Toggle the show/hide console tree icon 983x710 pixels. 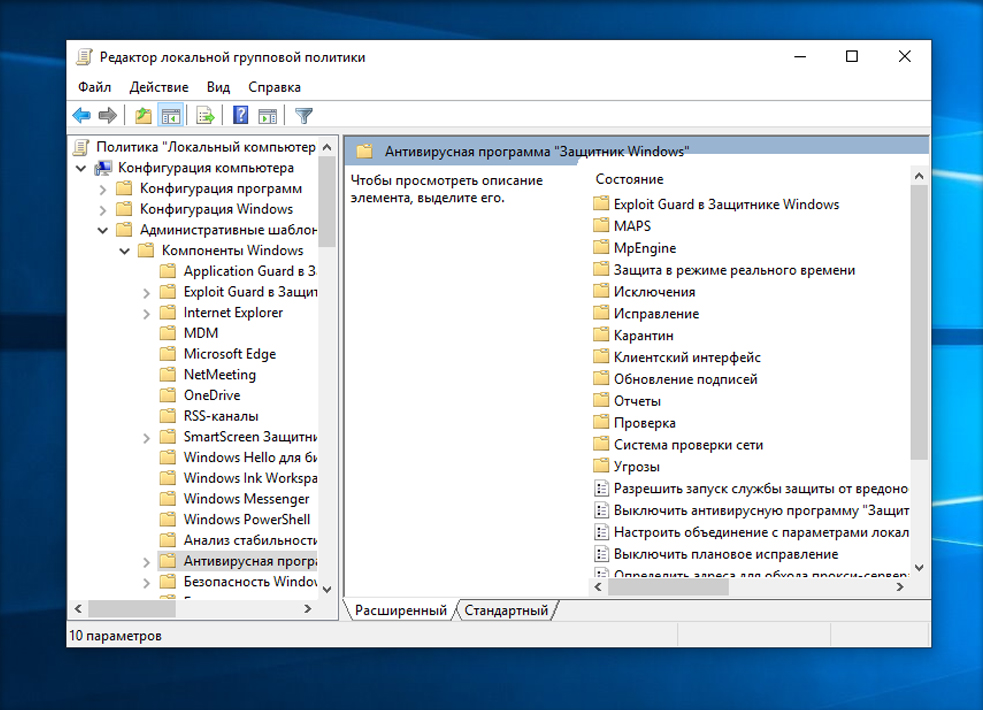tap(171, 115)
